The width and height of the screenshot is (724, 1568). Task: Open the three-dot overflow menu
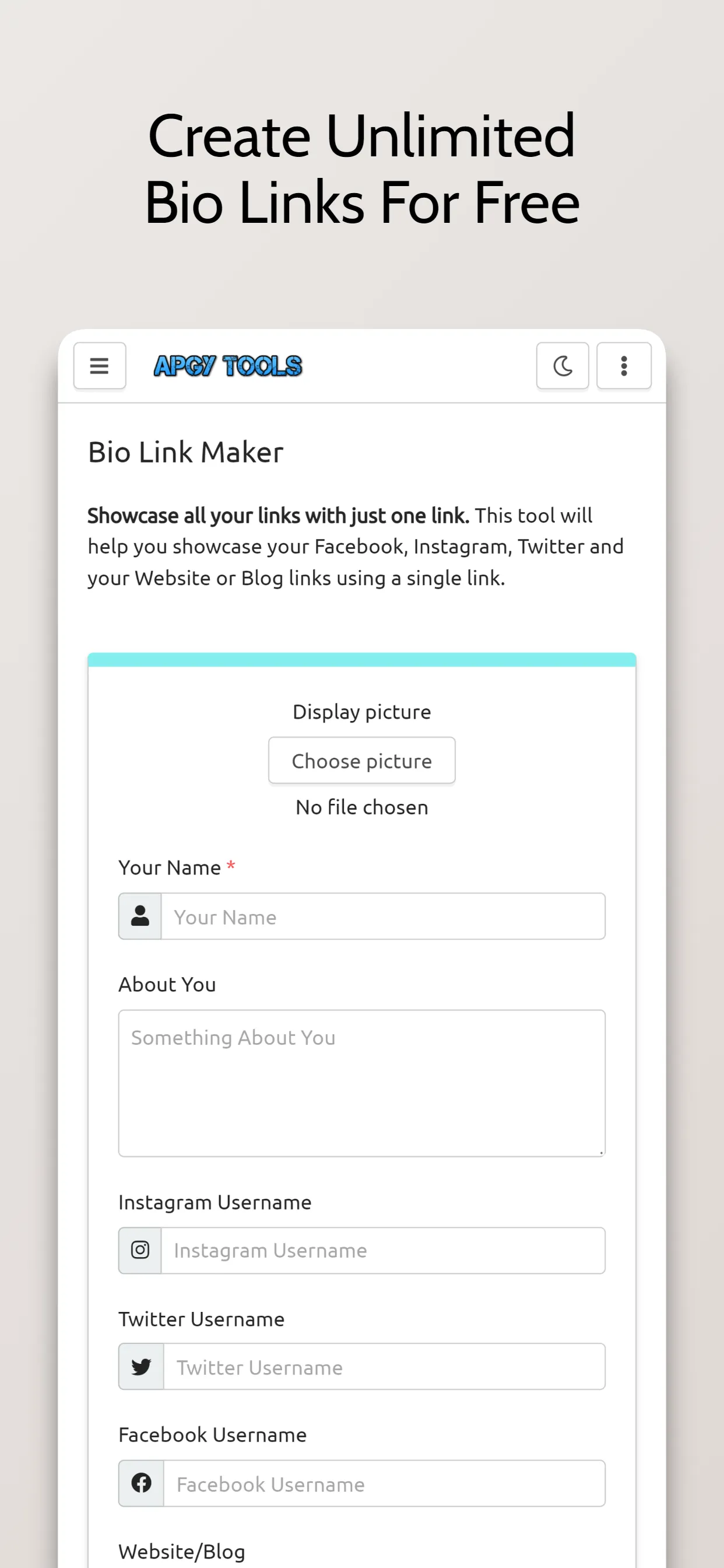623,366
